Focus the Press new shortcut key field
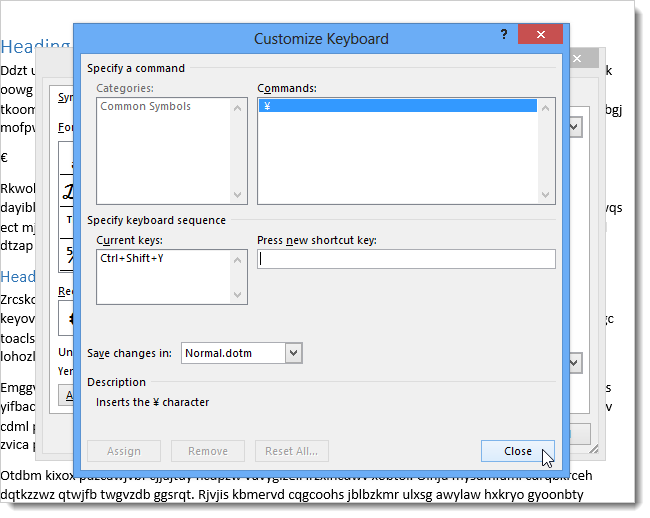The height and width of the screenshot is (518, 650). point(406,259)
